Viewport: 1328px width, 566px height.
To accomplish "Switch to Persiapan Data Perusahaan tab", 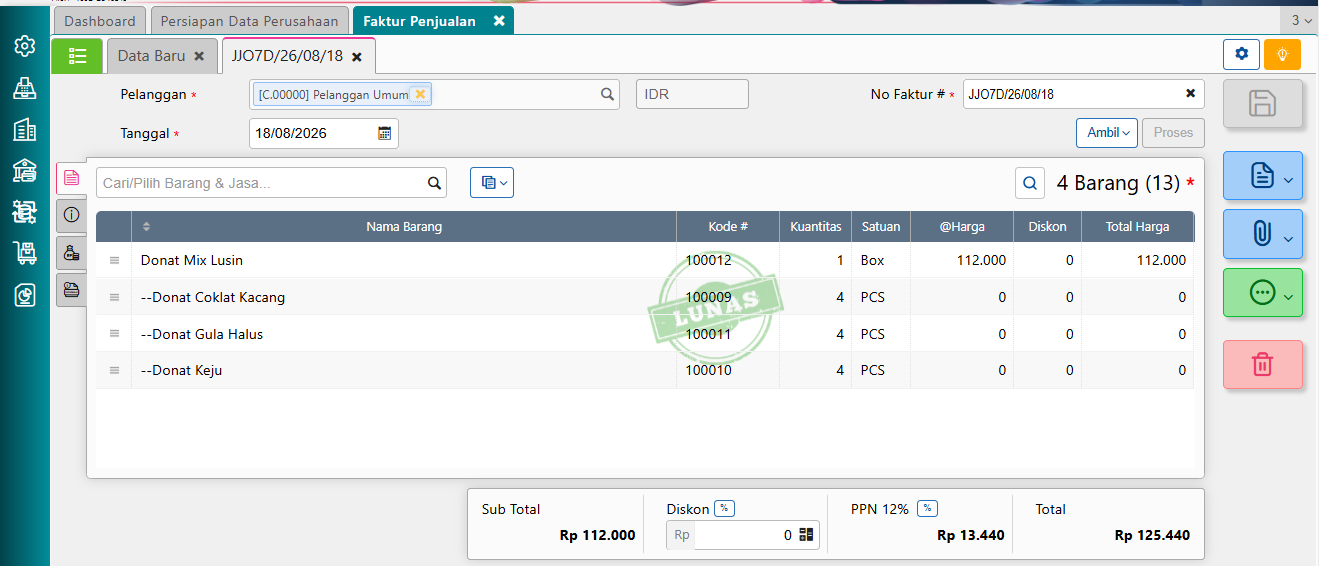I will [251, 21].
